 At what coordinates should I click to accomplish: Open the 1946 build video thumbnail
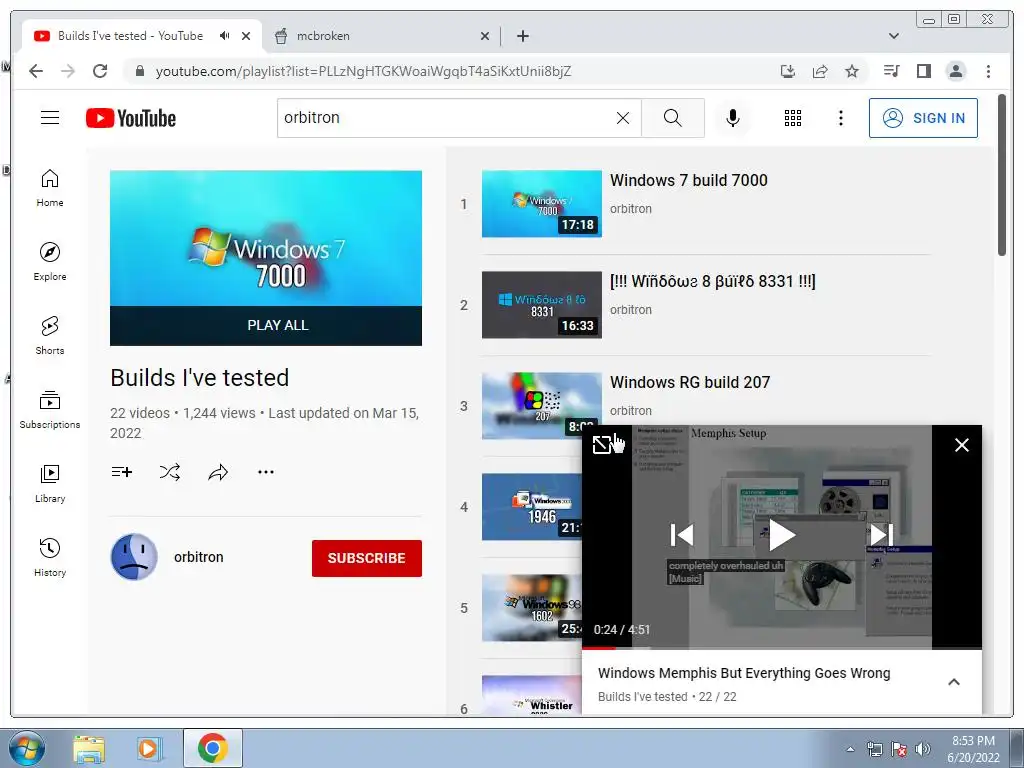click(x=532, y=507)
